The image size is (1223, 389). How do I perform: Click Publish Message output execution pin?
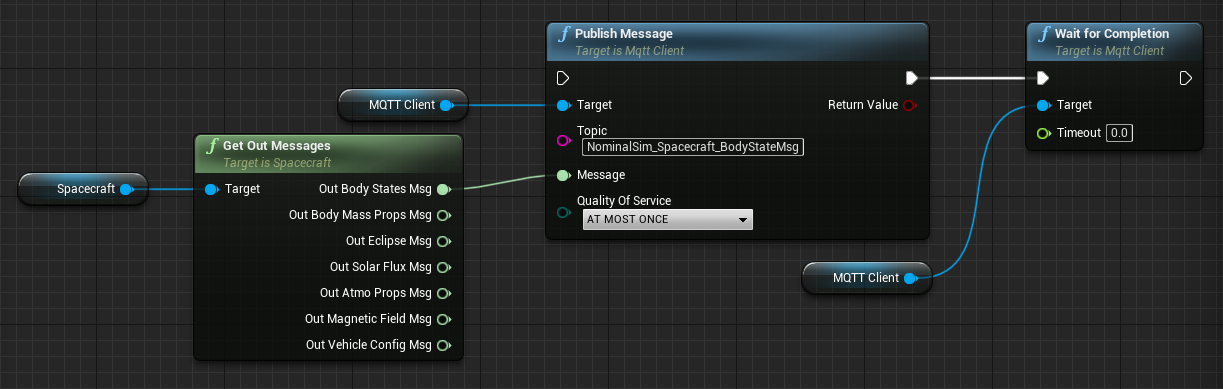click(x=911, y=78)
